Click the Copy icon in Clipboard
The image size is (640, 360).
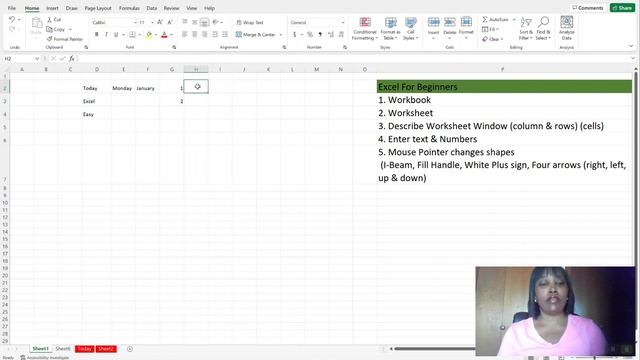click(x=49, y=29)
